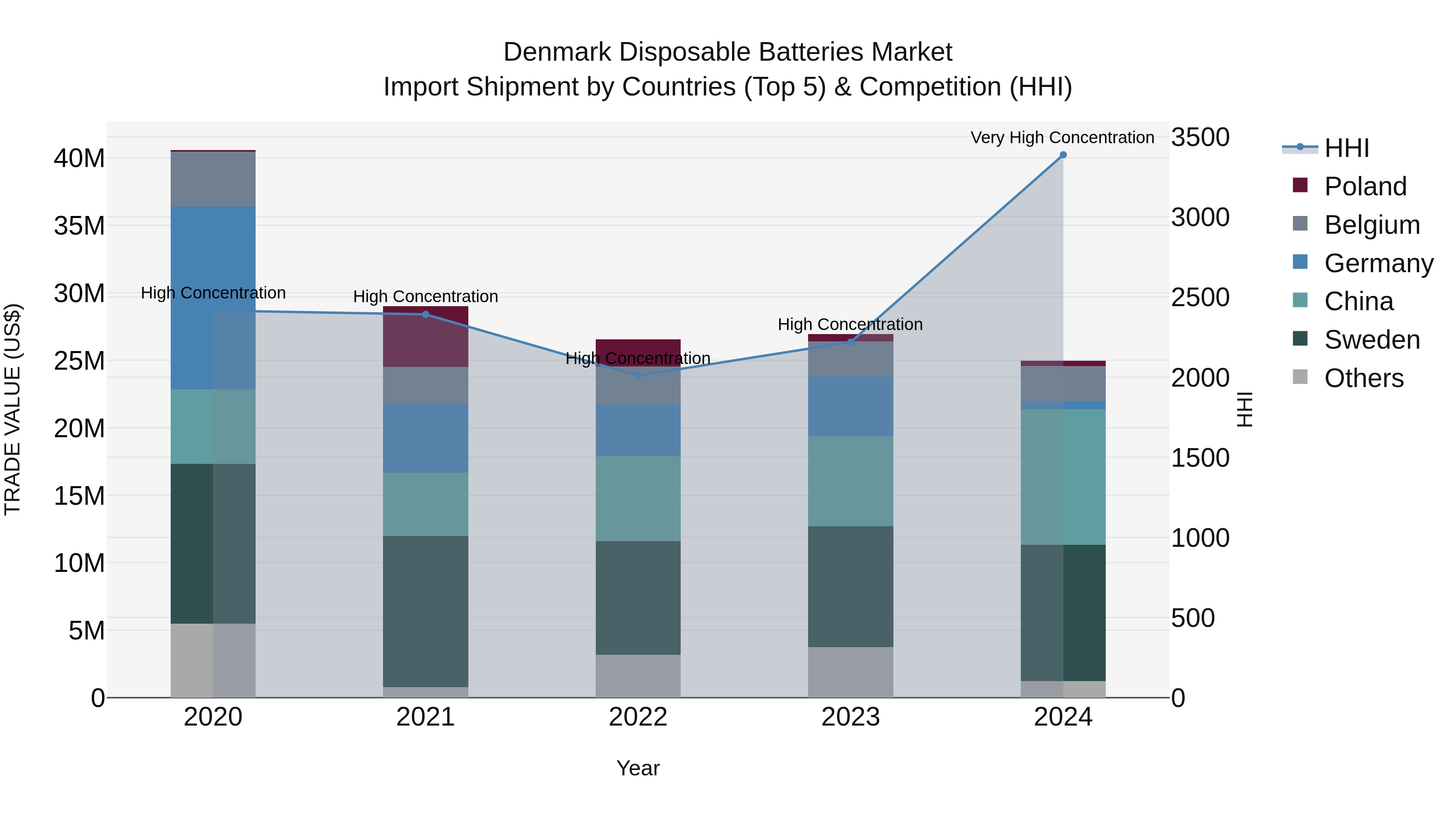Select the 2023 HHI data point
Image resolution: width=1456 pixels, height=819 pixels.
[x=851, y=342]
